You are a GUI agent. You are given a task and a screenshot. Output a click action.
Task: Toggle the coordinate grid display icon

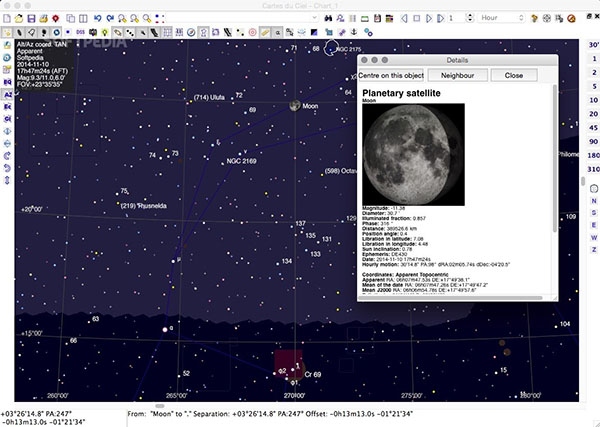[167, 33]
